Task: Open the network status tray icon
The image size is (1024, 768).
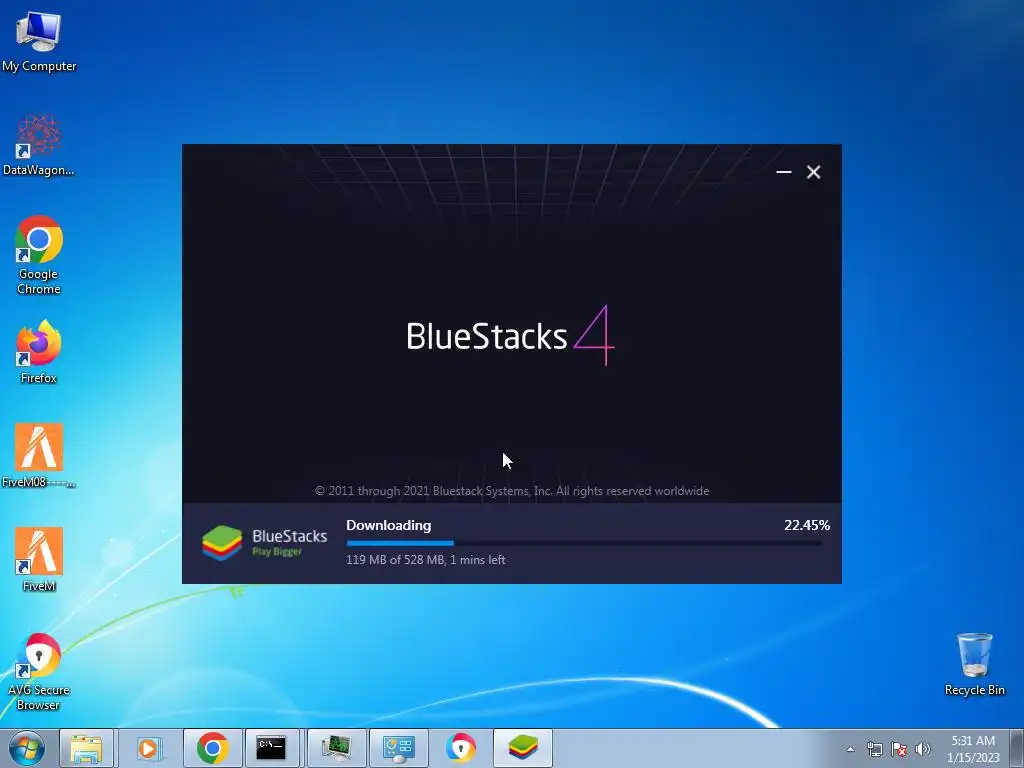Action: (874, 749)
